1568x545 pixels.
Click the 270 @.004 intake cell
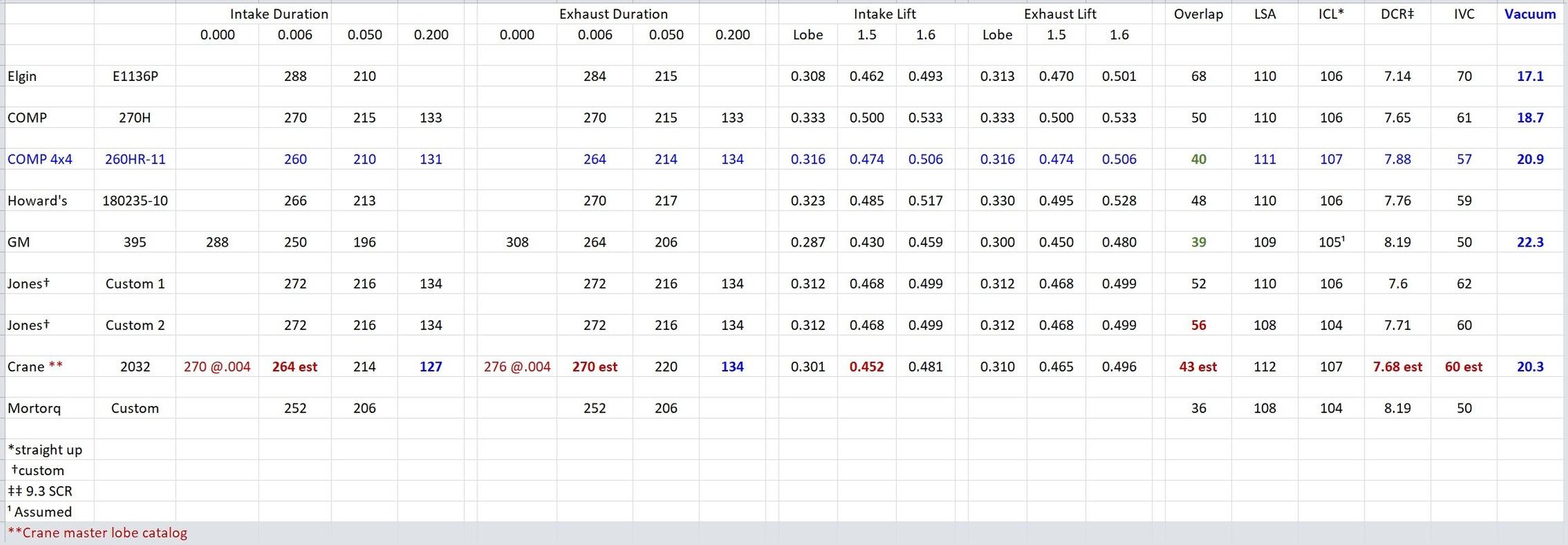[217, 367]
